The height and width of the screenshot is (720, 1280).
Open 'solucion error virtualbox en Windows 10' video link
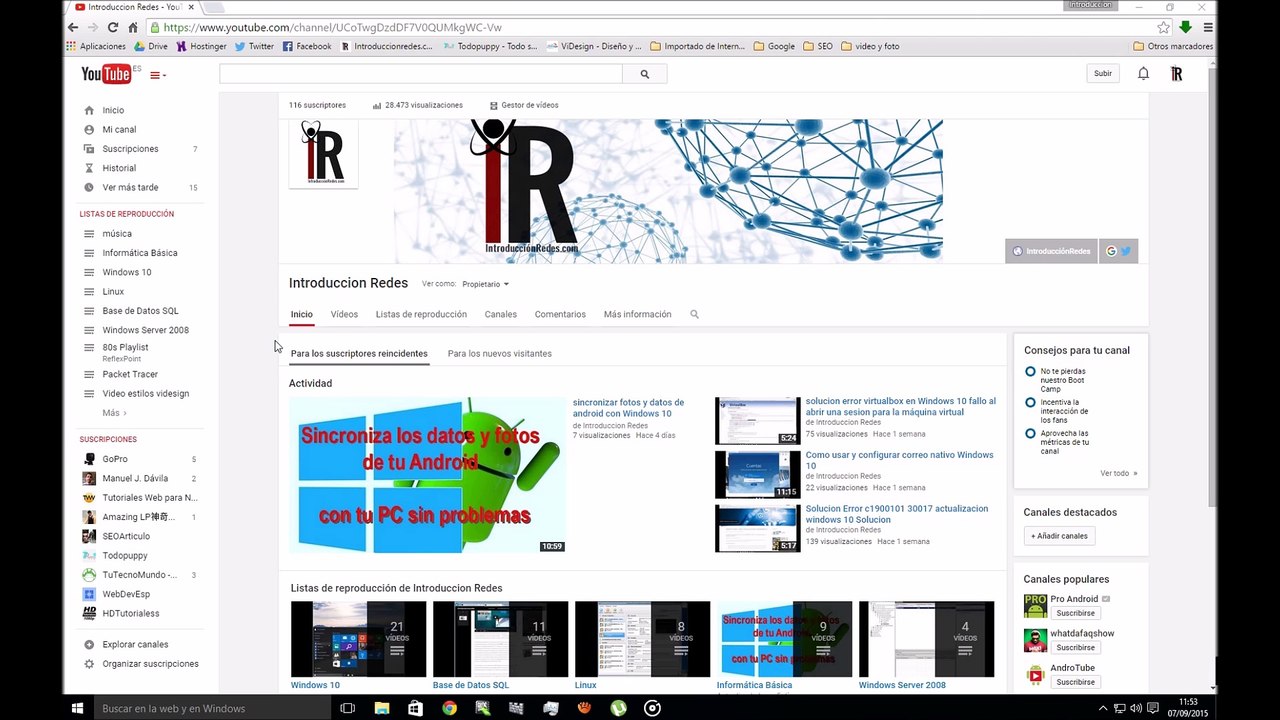tap(900, 407)
